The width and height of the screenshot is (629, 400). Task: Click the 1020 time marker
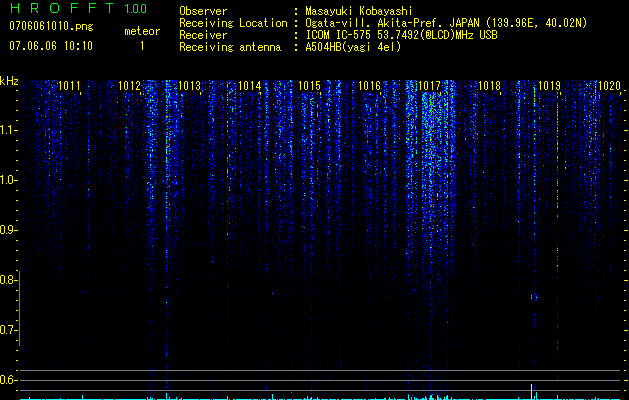coord(609,86)
